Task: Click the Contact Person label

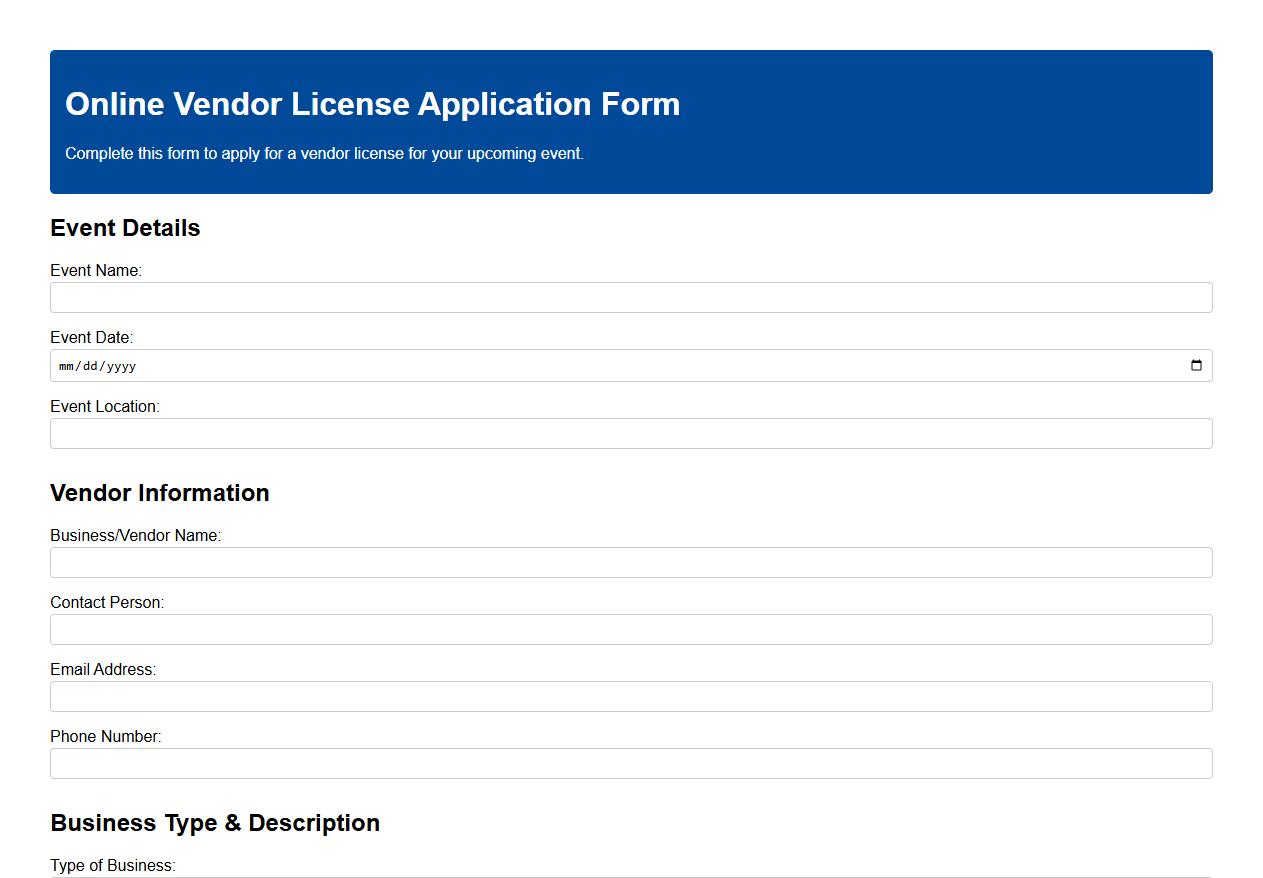Action: (107, 602)
